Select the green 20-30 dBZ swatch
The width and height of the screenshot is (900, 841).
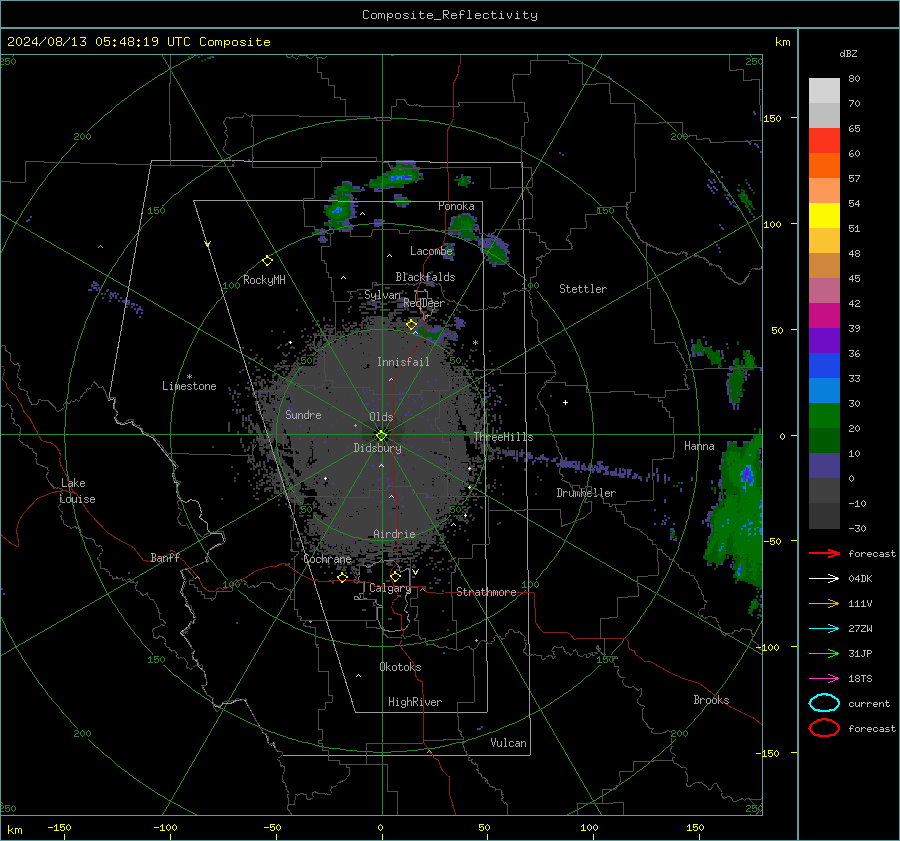824,416
